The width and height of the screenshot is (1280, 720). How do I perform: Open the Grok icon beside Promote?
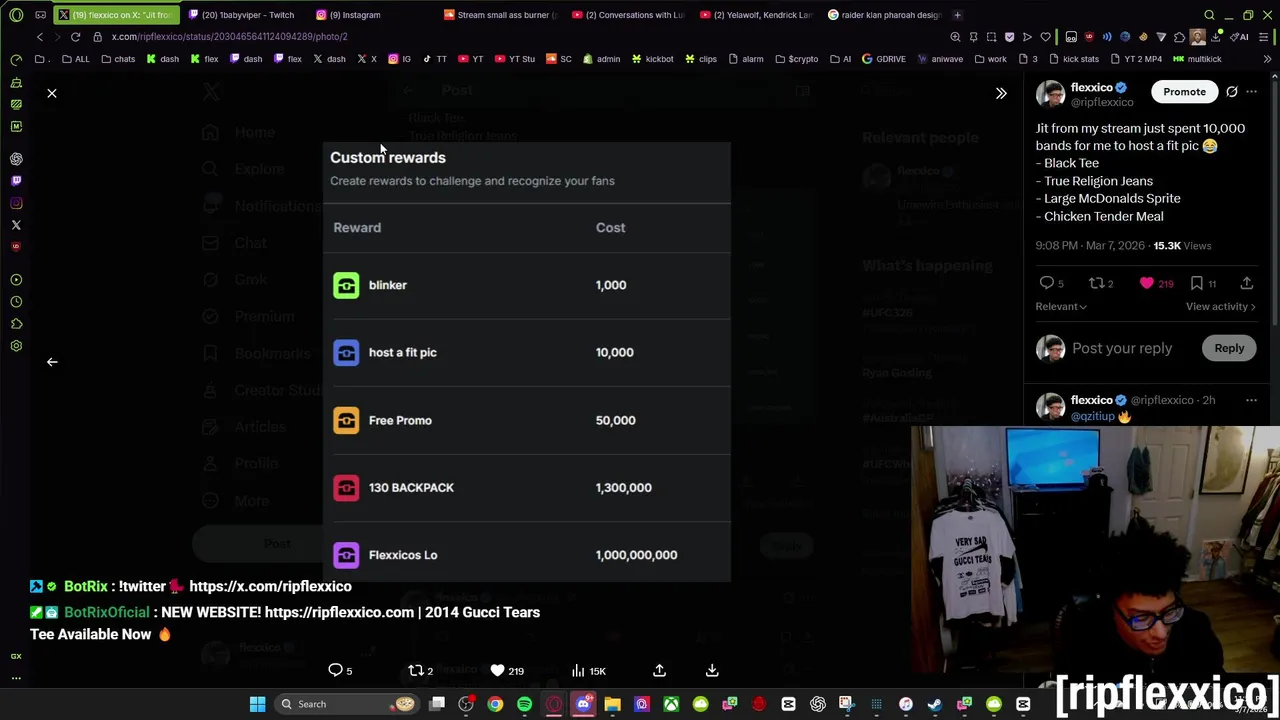pos(1232,92)
